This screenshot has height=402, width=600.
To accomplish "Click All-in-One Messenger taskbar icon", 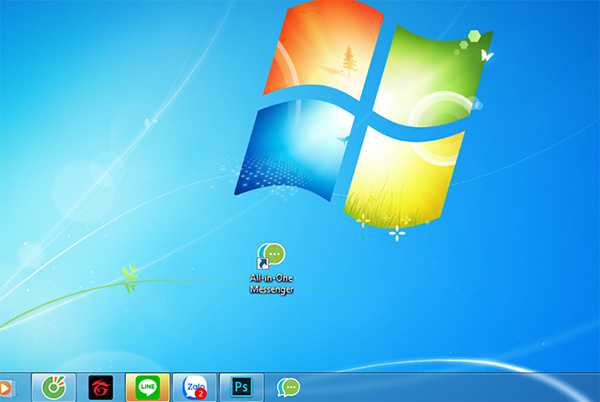I will [289, 386].
